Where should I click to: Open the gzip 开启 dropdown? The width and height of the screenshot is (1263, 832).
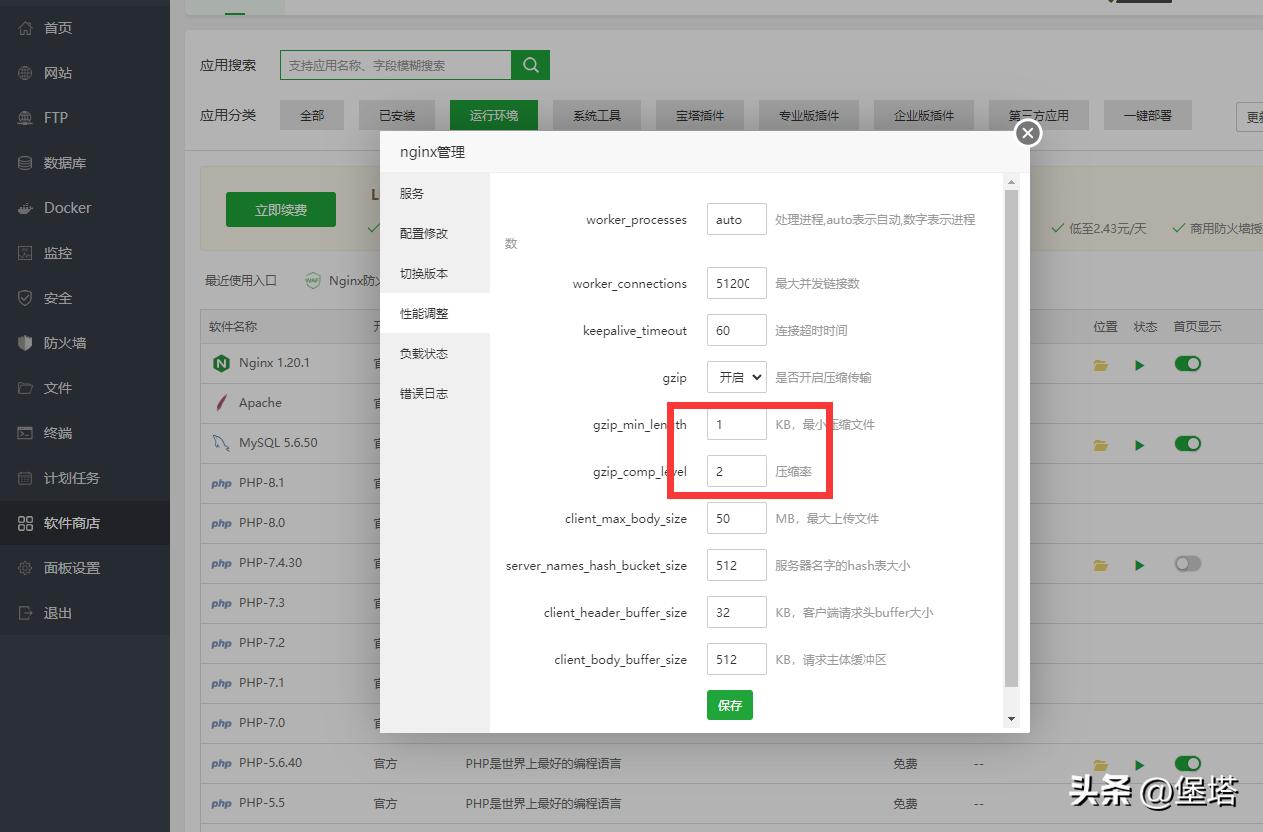pos(736,377)
